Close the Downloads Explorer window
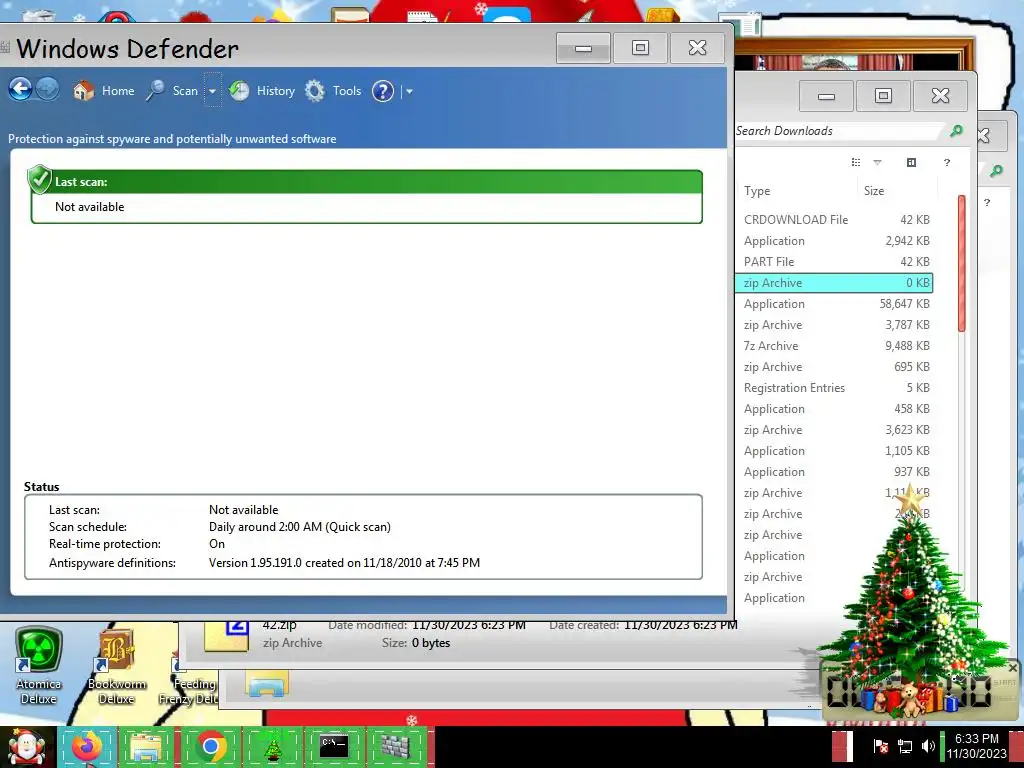This screenshot has height=768, width=1024. 940,96
